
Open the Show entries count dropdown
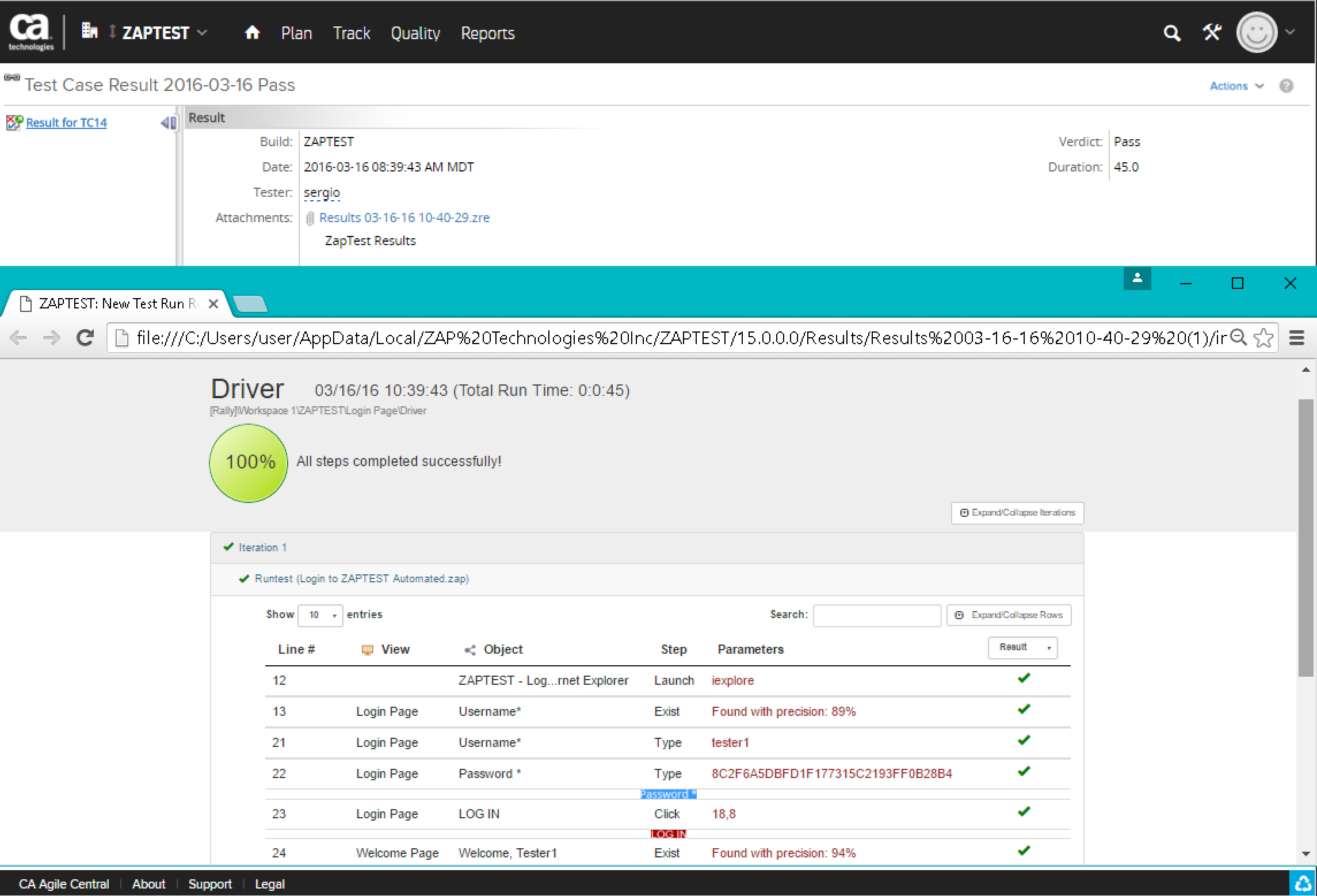coord(320,615)
